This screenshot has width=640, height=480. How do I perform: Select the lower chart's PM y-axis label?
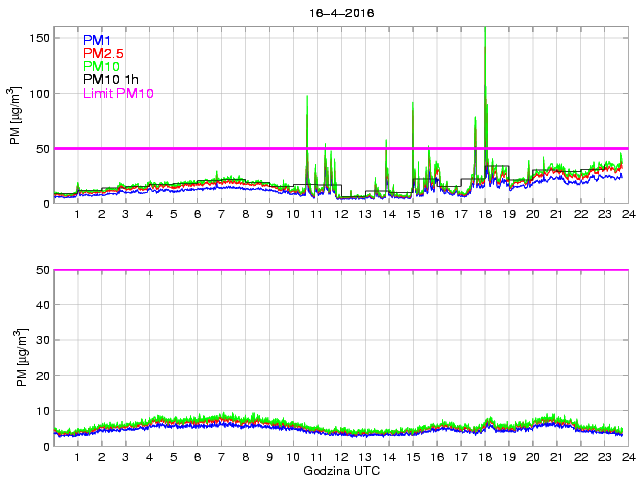16,358
